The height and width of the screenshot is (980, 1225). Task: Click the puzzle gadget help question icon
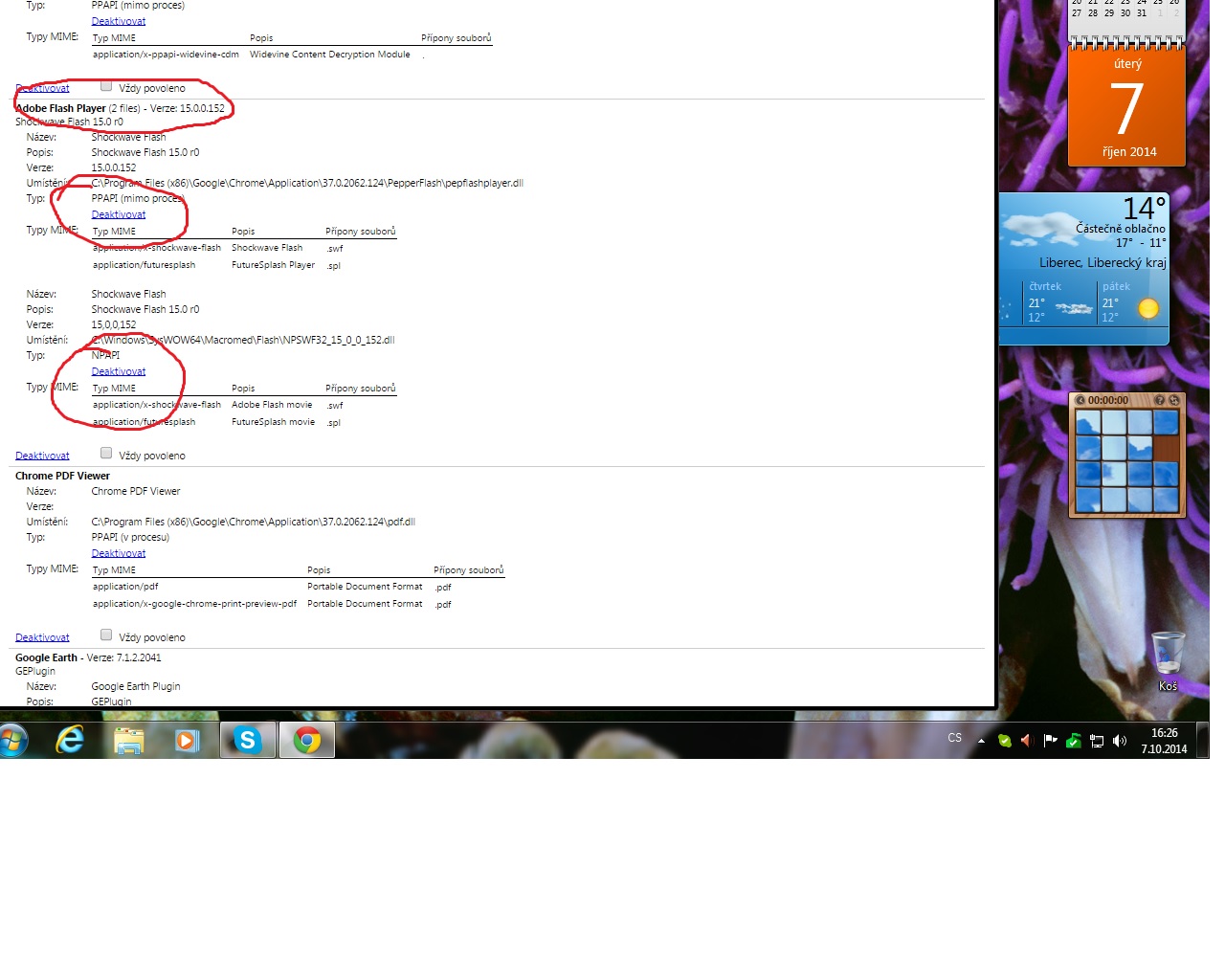click(1160, 400)
